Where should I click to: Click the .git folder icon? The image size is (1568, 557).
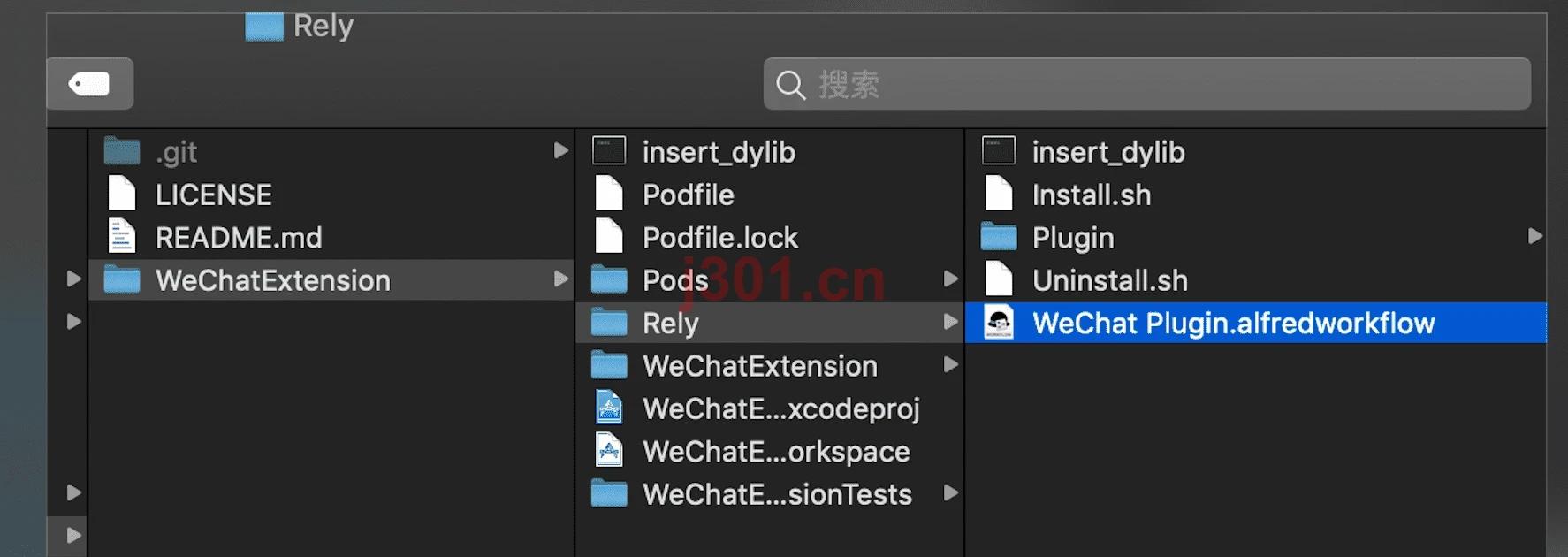point(122,151)
